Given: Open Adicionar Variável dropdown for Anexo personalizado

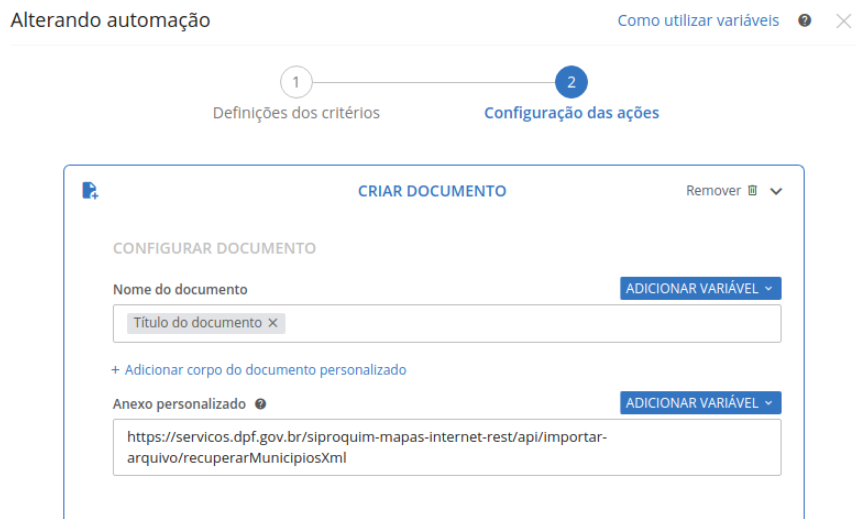Looking at the screenshot, I should pos(700,403).
